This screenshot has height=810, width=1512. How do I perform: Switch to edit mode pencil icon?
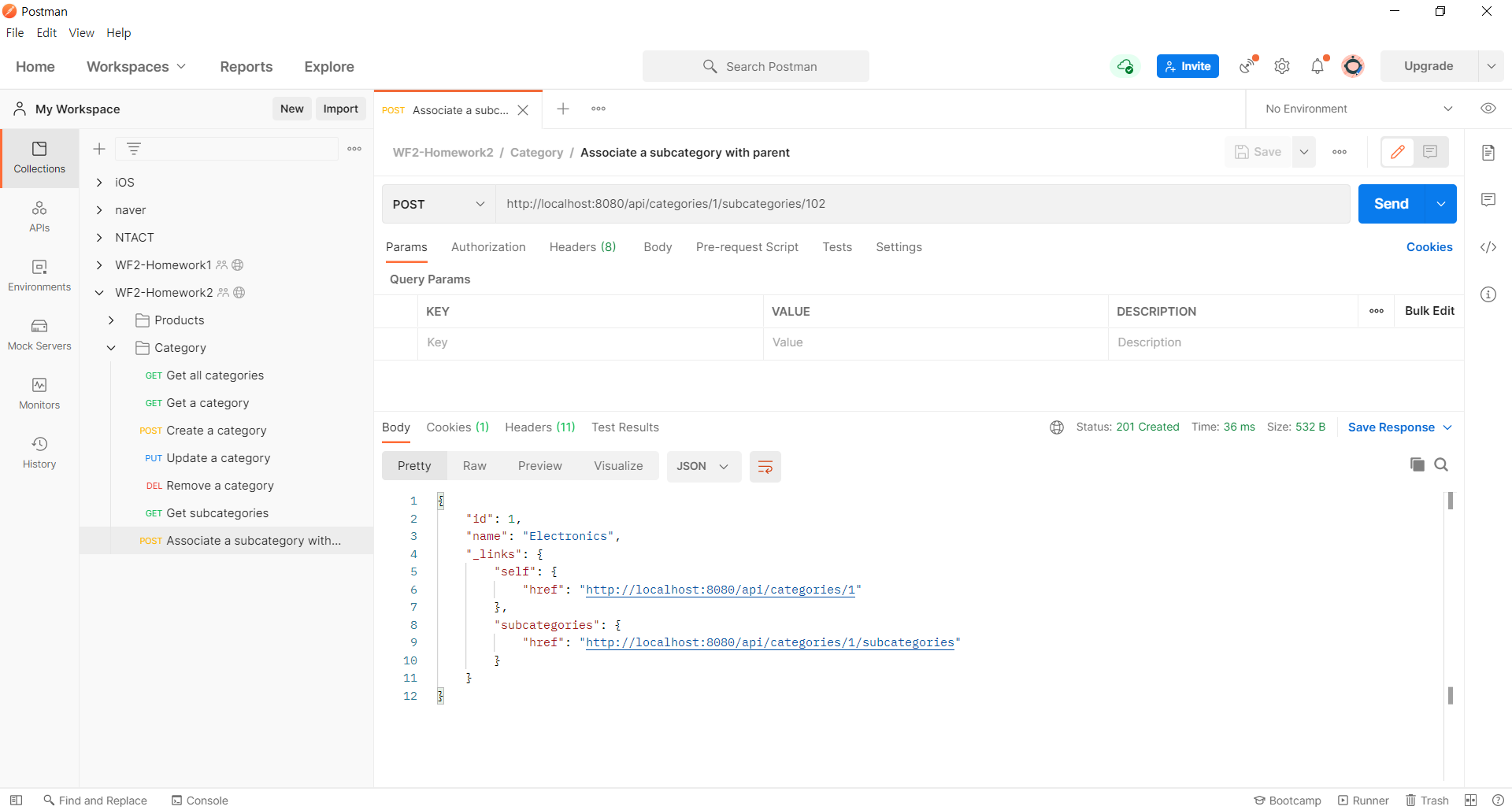[1398, 152]
